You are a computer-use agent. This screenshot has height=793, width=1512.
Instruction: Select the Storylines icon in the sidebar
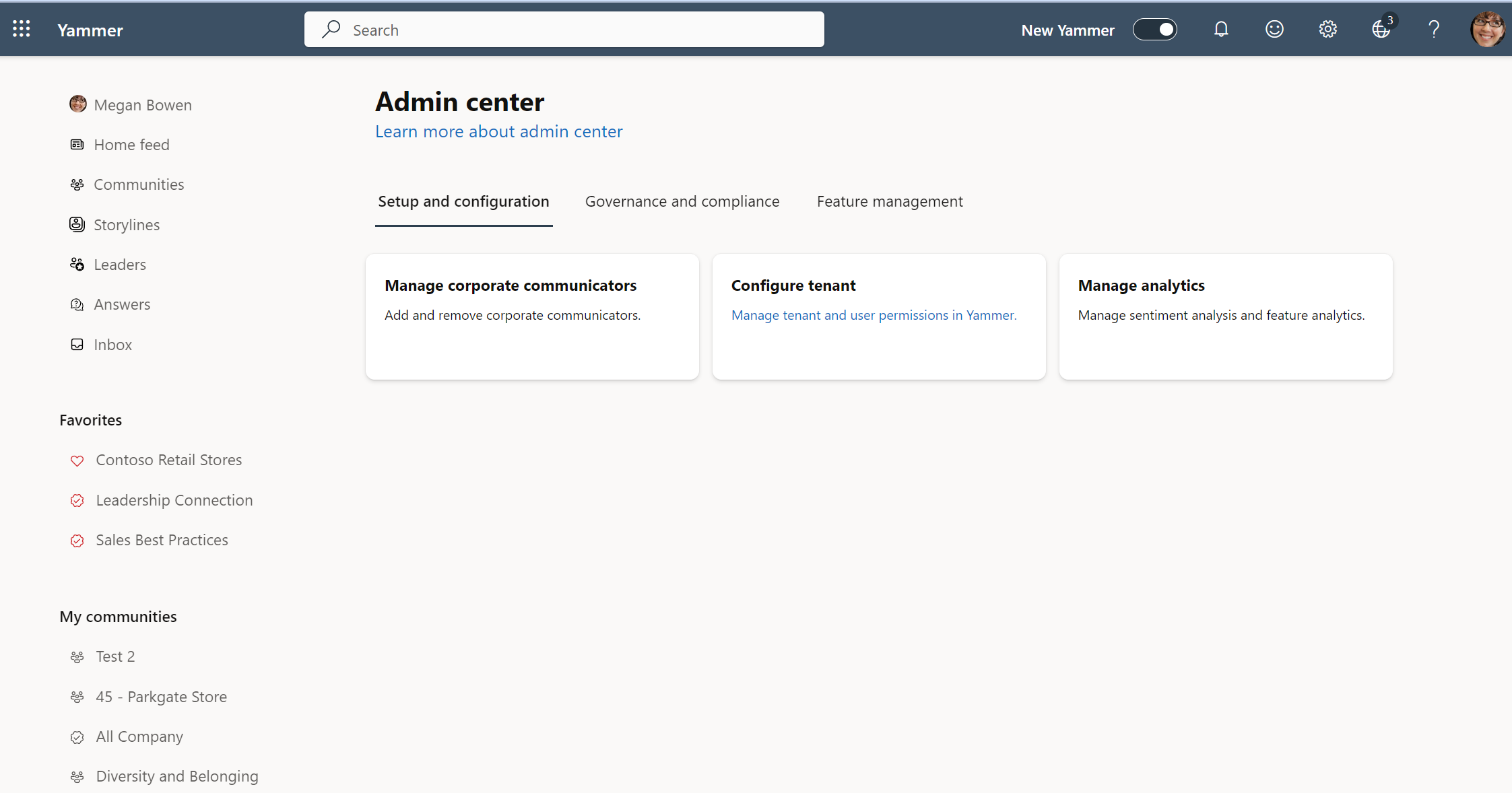pos(77,224)
